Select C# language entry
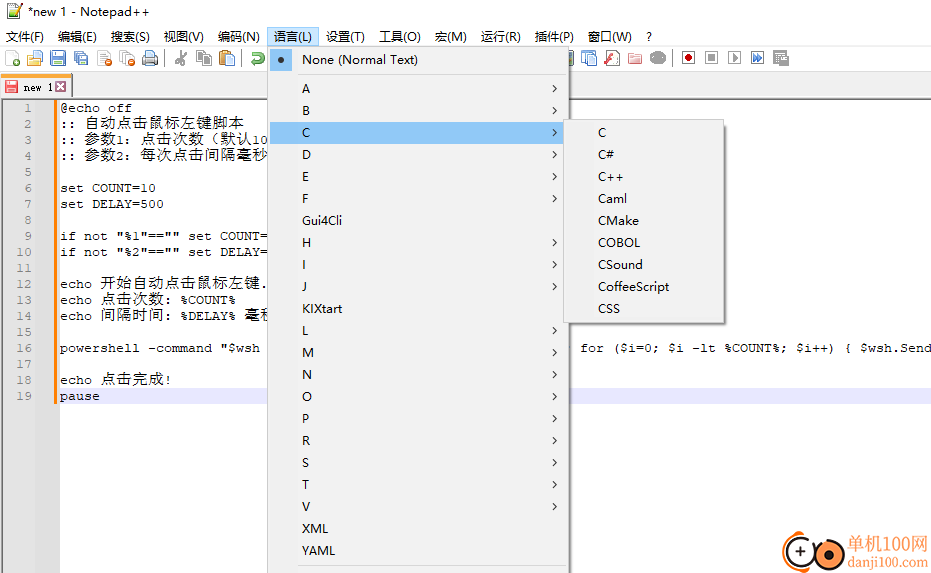 coord(644,154)
